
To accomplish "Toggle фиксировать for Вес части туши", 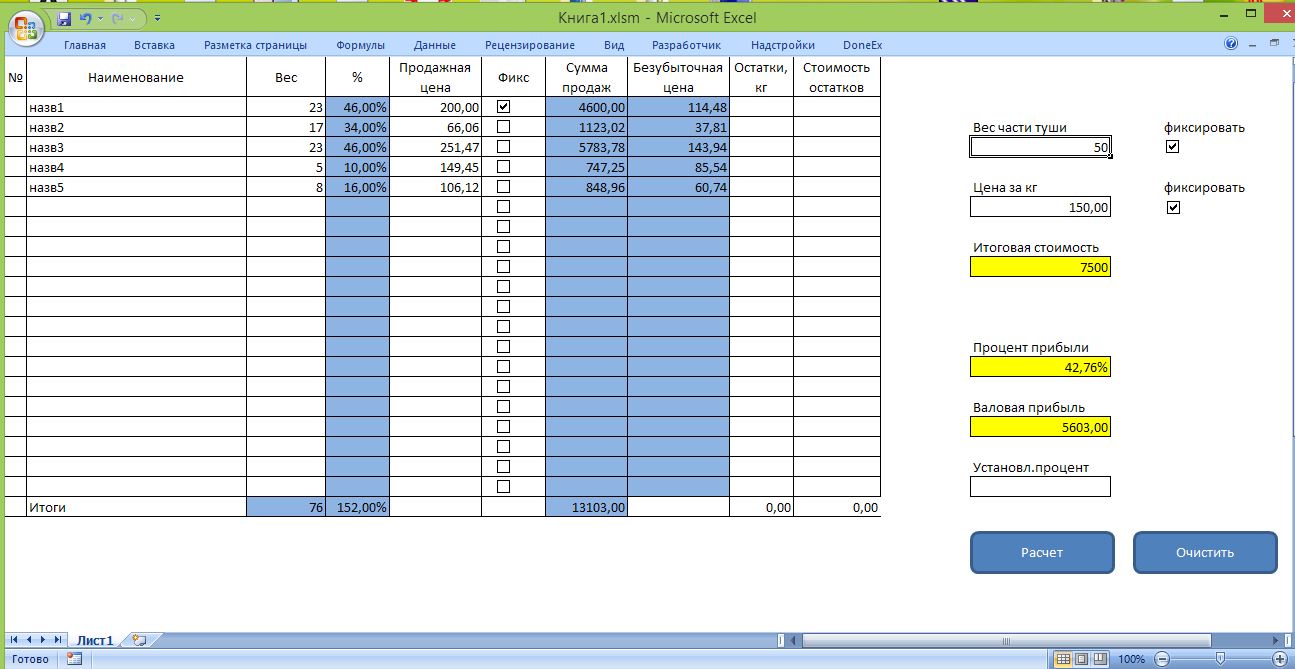I will 1173,147.
